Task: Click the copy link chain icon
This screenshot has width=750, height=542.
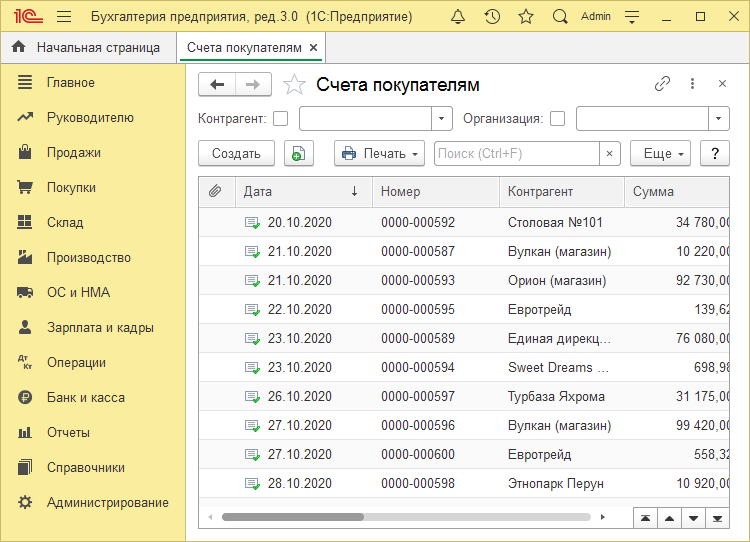Action: click(x=662, y=84)
